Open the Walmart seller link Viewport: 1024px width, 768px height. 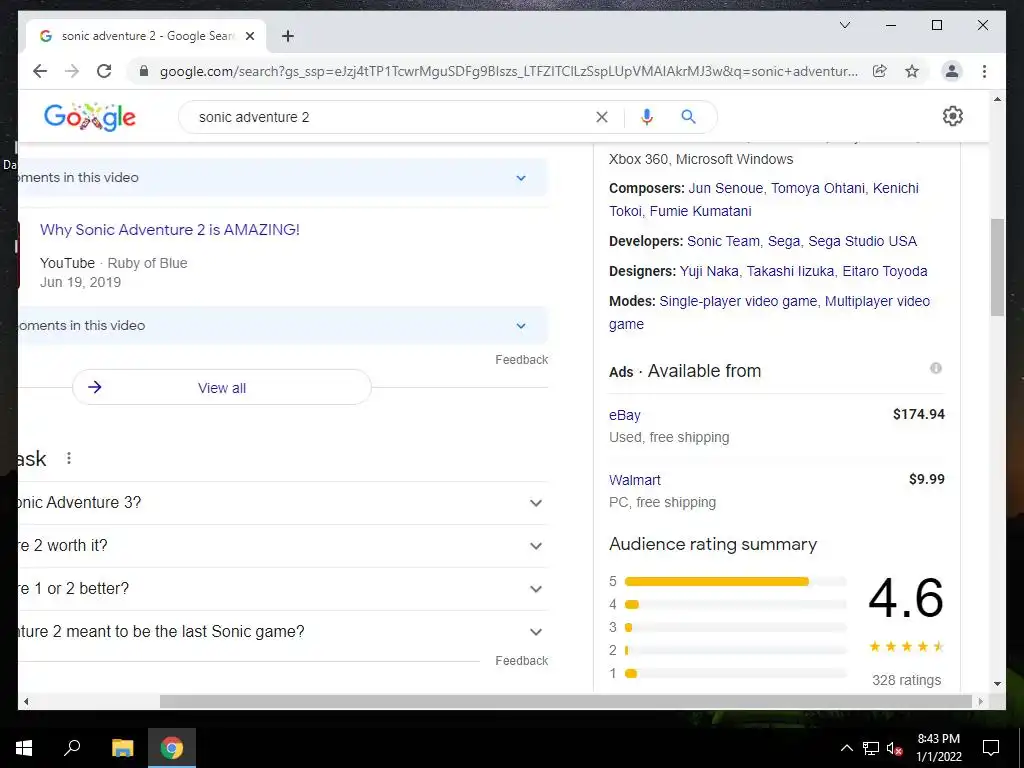pyautogui.click(x=635, y=480)
